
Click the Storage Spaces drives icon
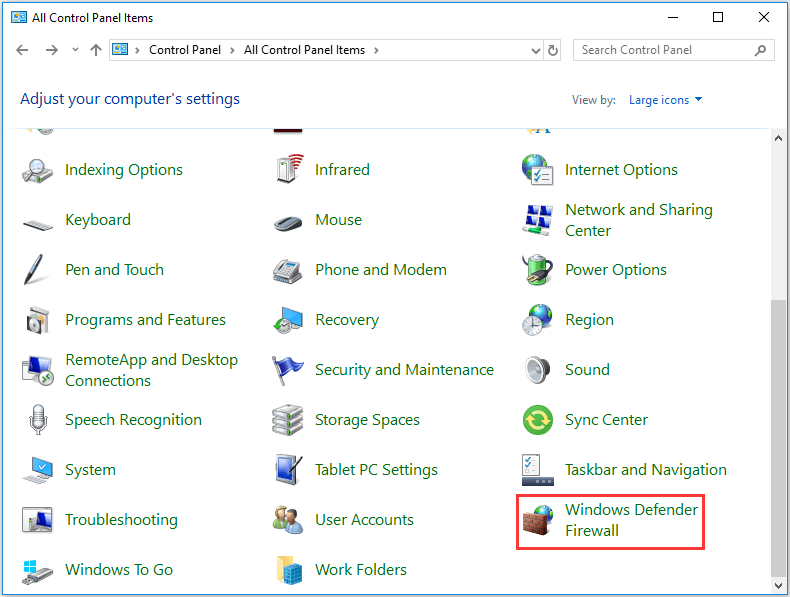(288, 420)
